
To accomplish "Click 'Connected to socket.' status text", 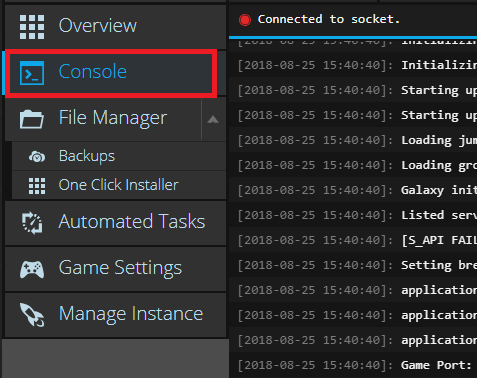I will (328, 19).
